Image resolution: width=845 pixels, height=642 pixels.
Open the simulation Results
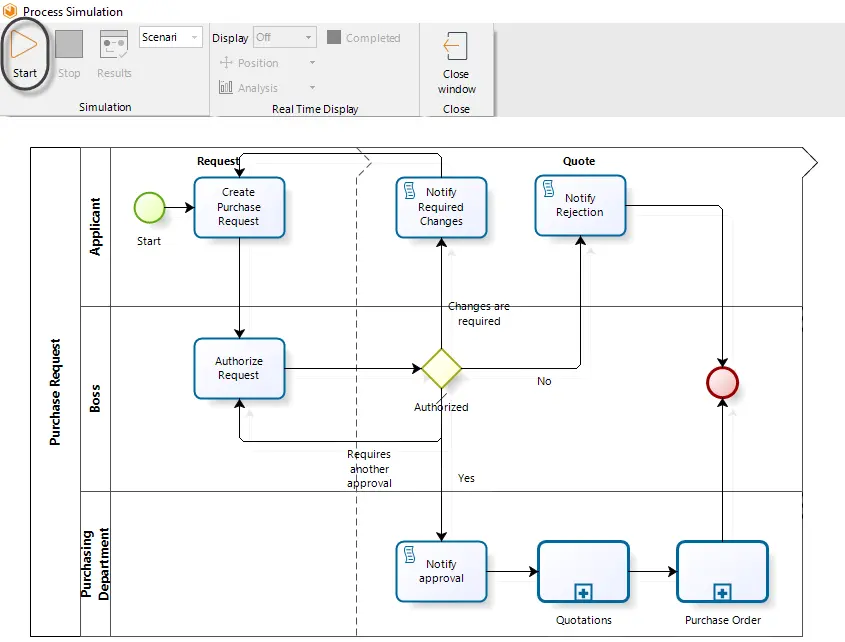click(x=114, y=54)
